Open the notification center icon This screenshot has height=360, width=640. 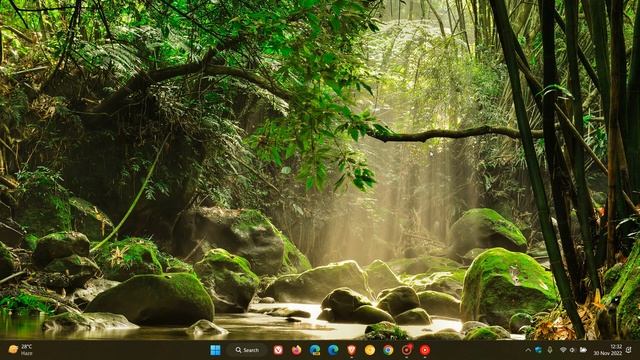point(629,350)
